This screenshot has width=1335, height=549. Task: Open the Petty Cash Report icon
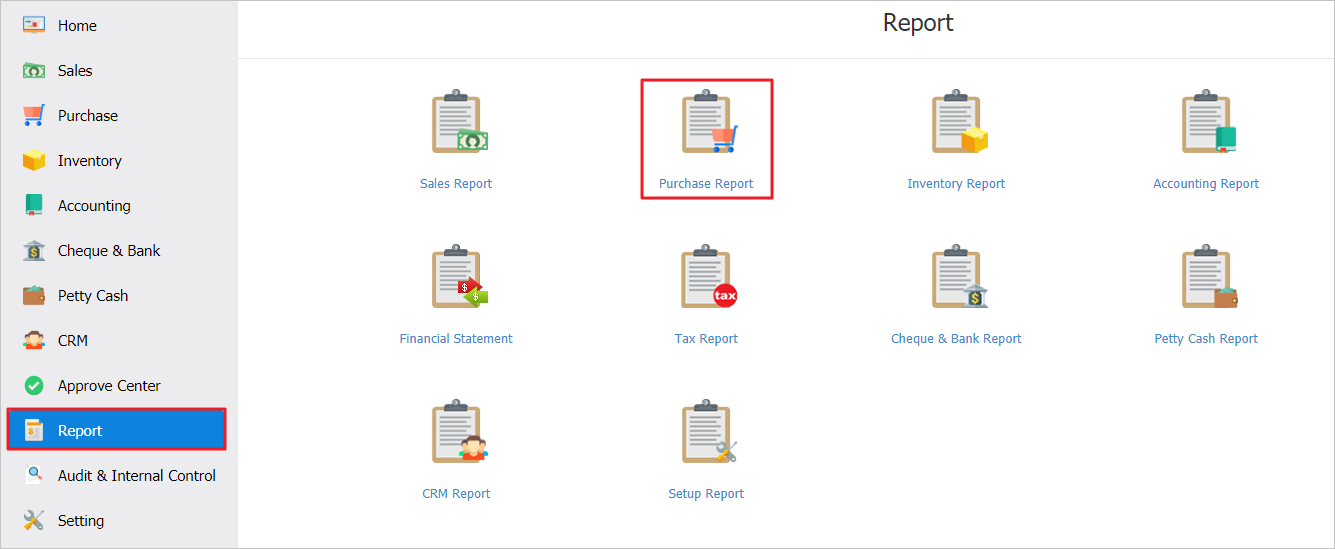[x=1208, y=277]
